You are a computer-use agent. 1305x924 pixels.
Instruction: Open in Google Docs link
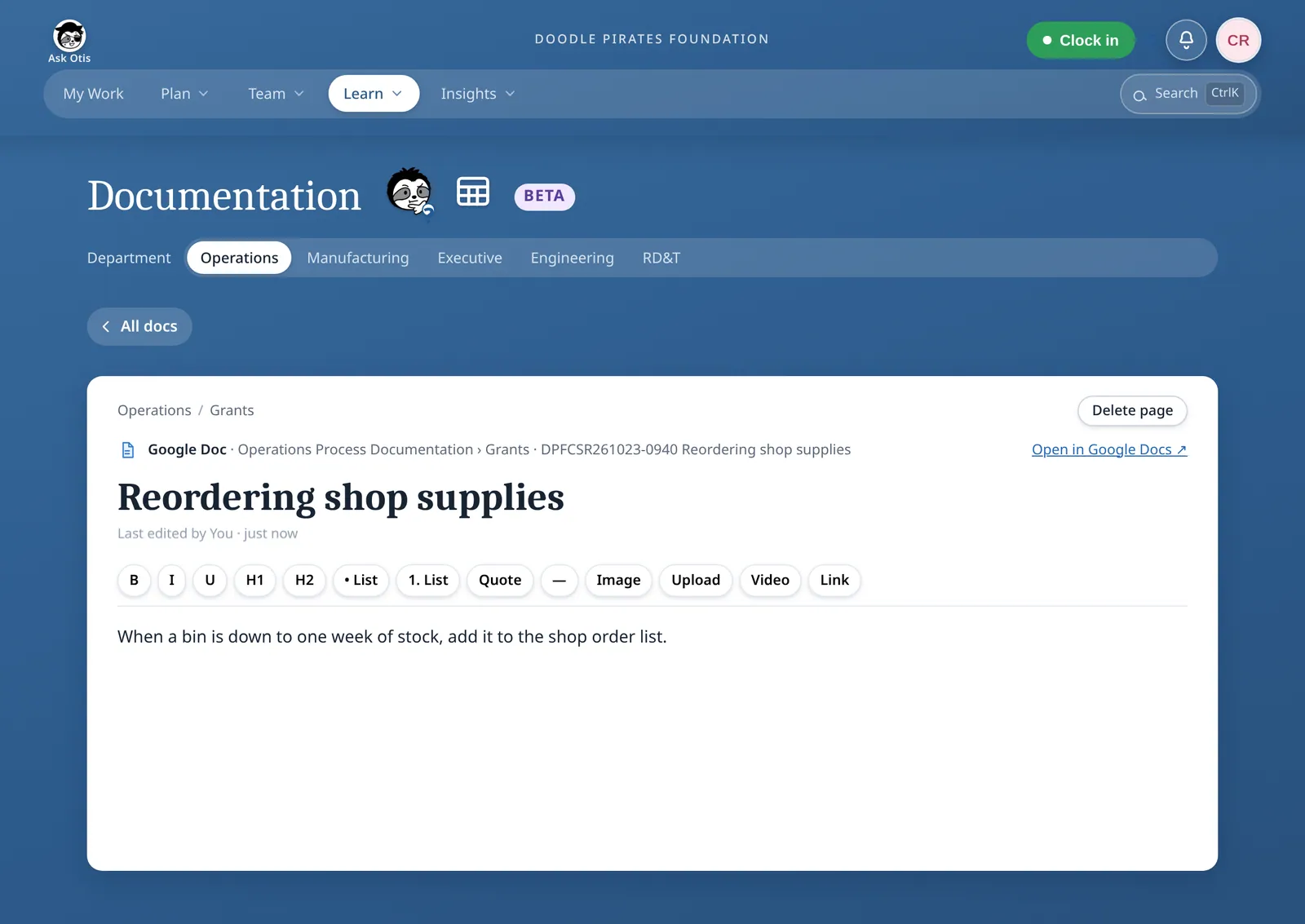[x=1109, y=449]
